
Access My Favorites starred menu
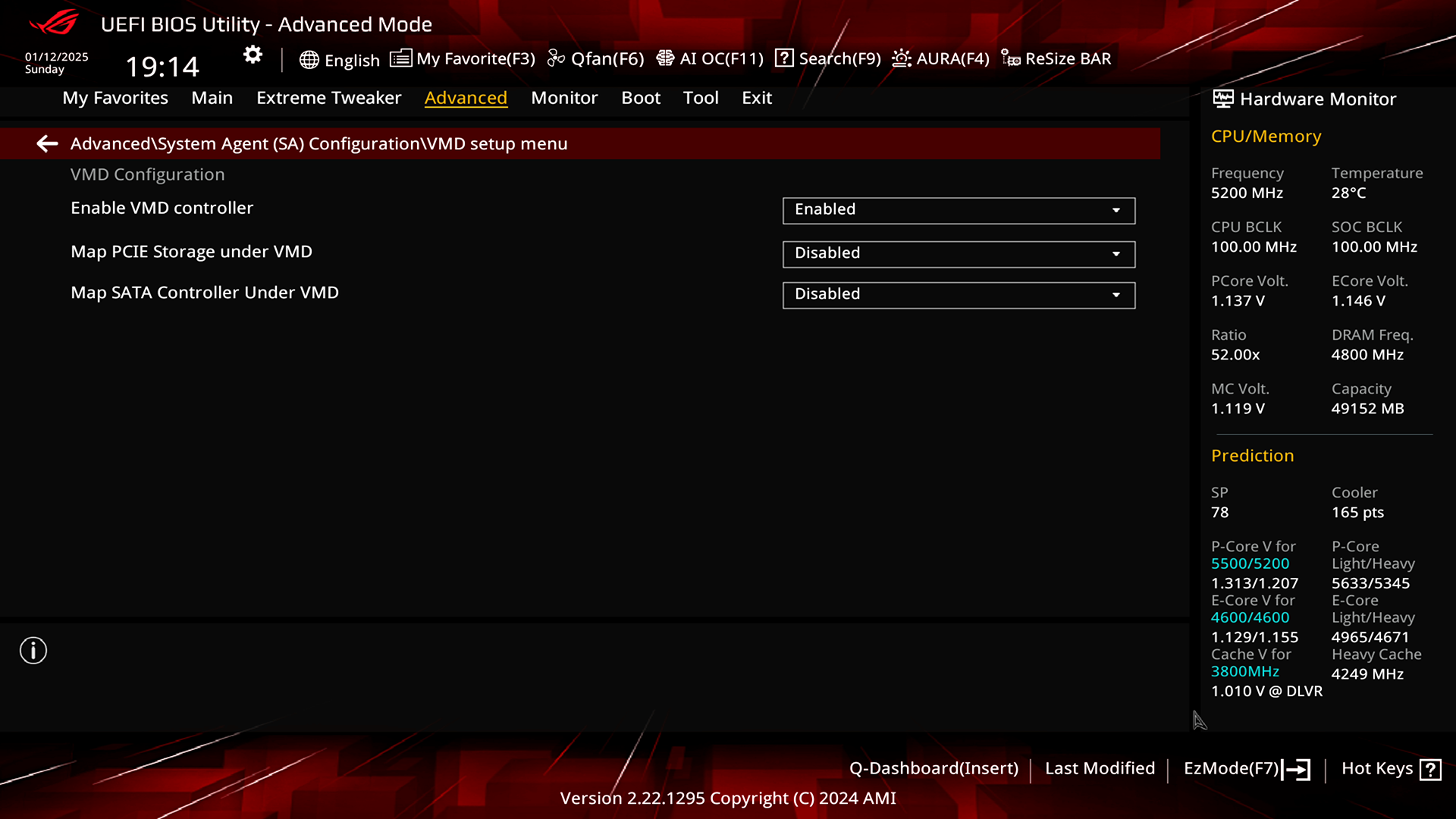(115, 97)
